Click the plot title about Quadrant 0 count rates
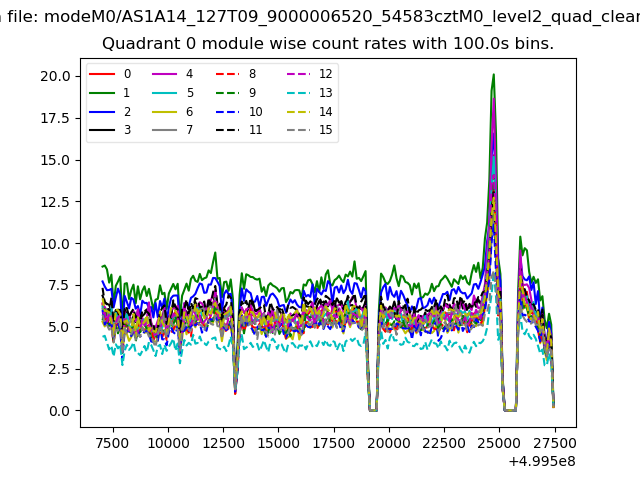This screenshot has height=480, width=640. pyautogui.click(x=328, y=45)
